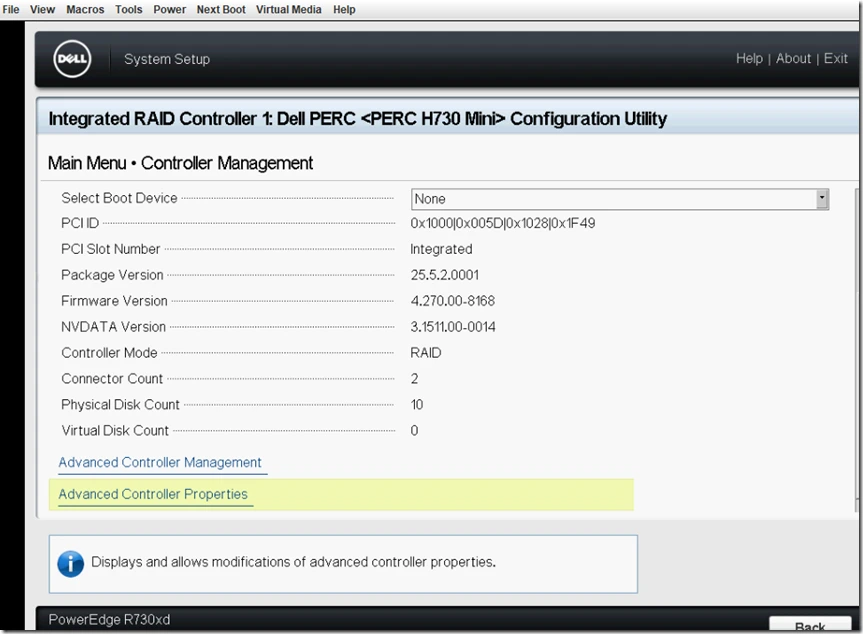Click the Select Boot Device label
863x634 pixels.
click(119, 198)
